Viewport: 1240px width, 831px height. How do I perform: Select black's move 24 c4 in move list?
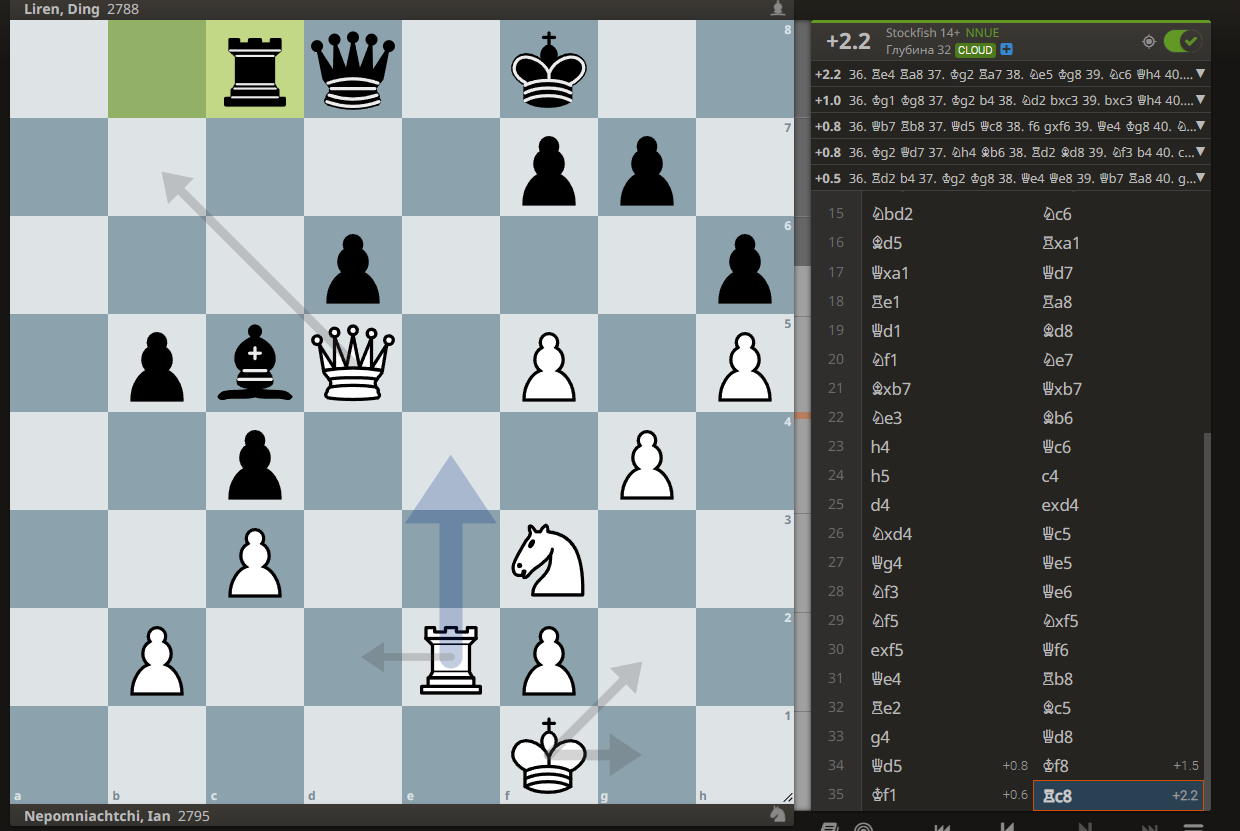click(1050, 476)
